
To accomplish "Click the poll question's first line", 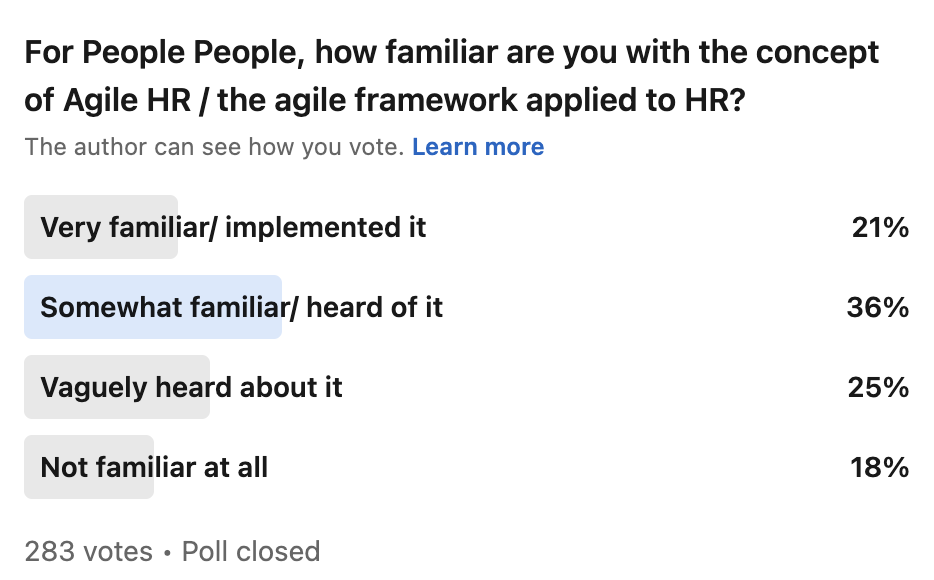I will pos(452,52).
